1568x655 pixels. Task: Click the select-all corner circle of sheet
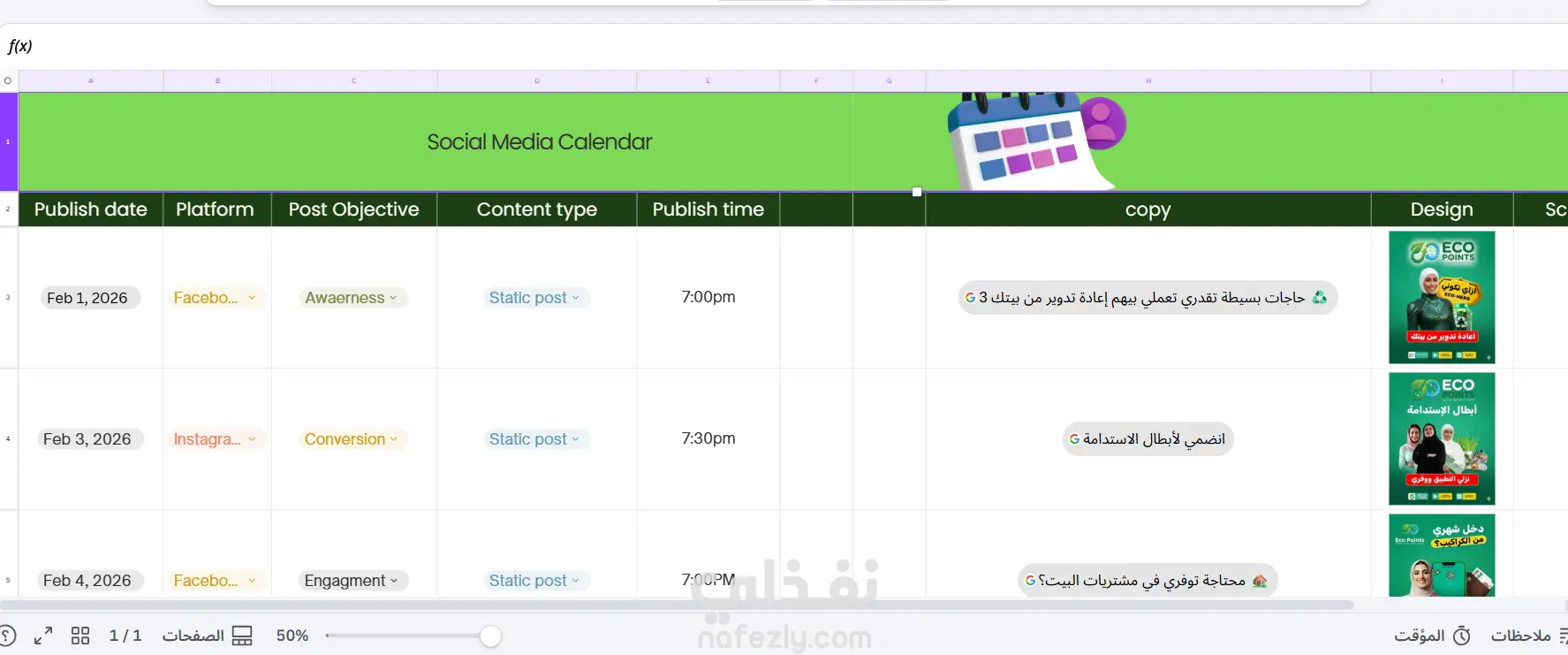click(8, 80)
